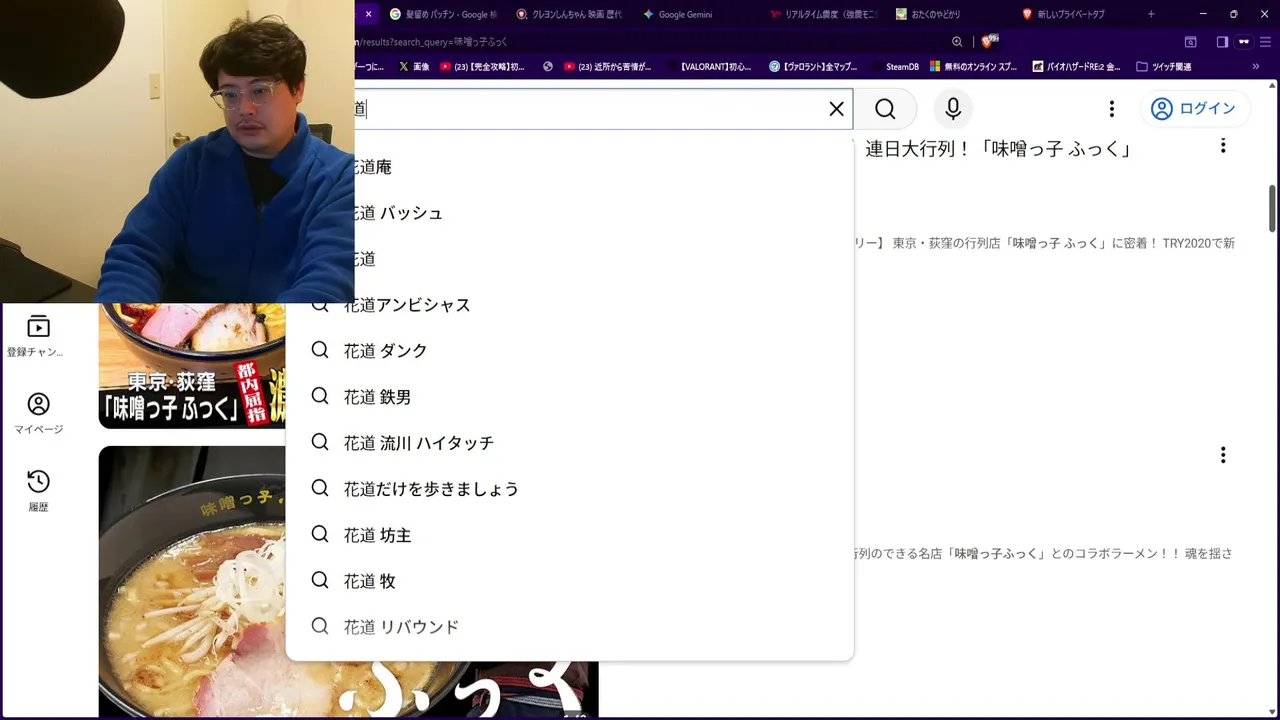This screenshot has height=720, width=1280.
Task: Click the globe icon bookmark
Action: (548, 67)
